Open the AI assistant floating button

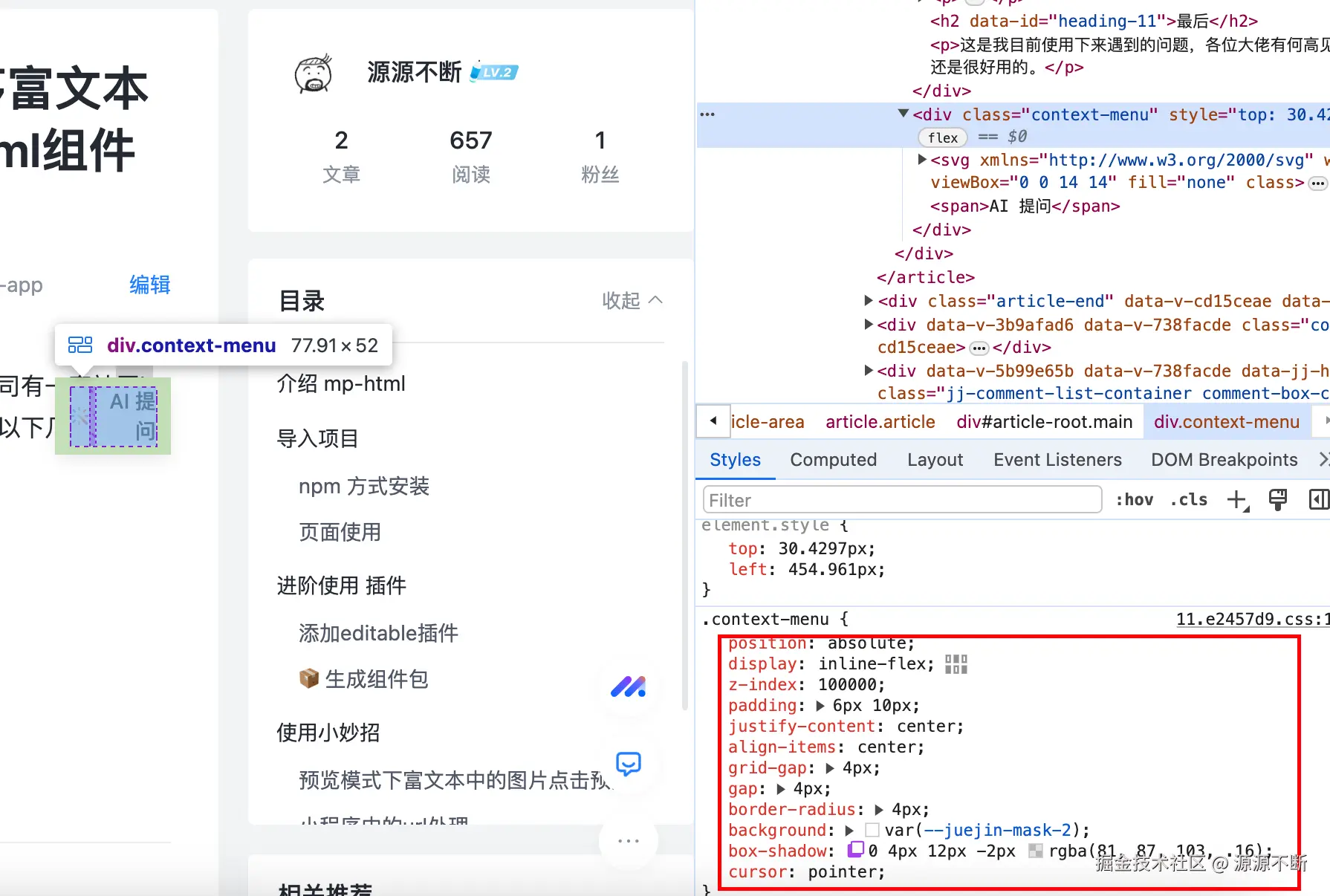click(629, 687)
